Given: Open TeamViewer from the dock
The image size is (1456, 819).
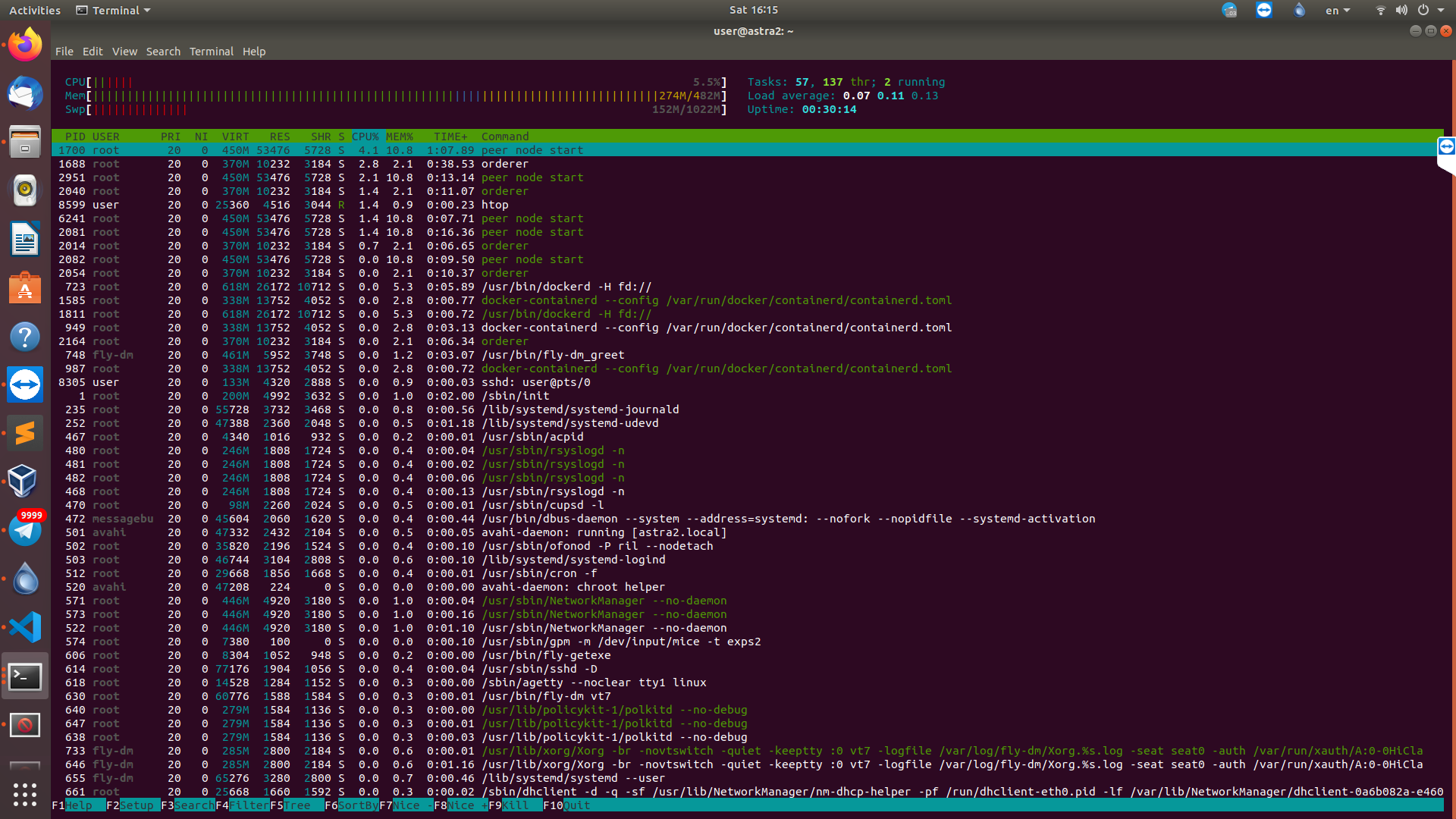Looking at the screenshot, I should tap(25, 384).
